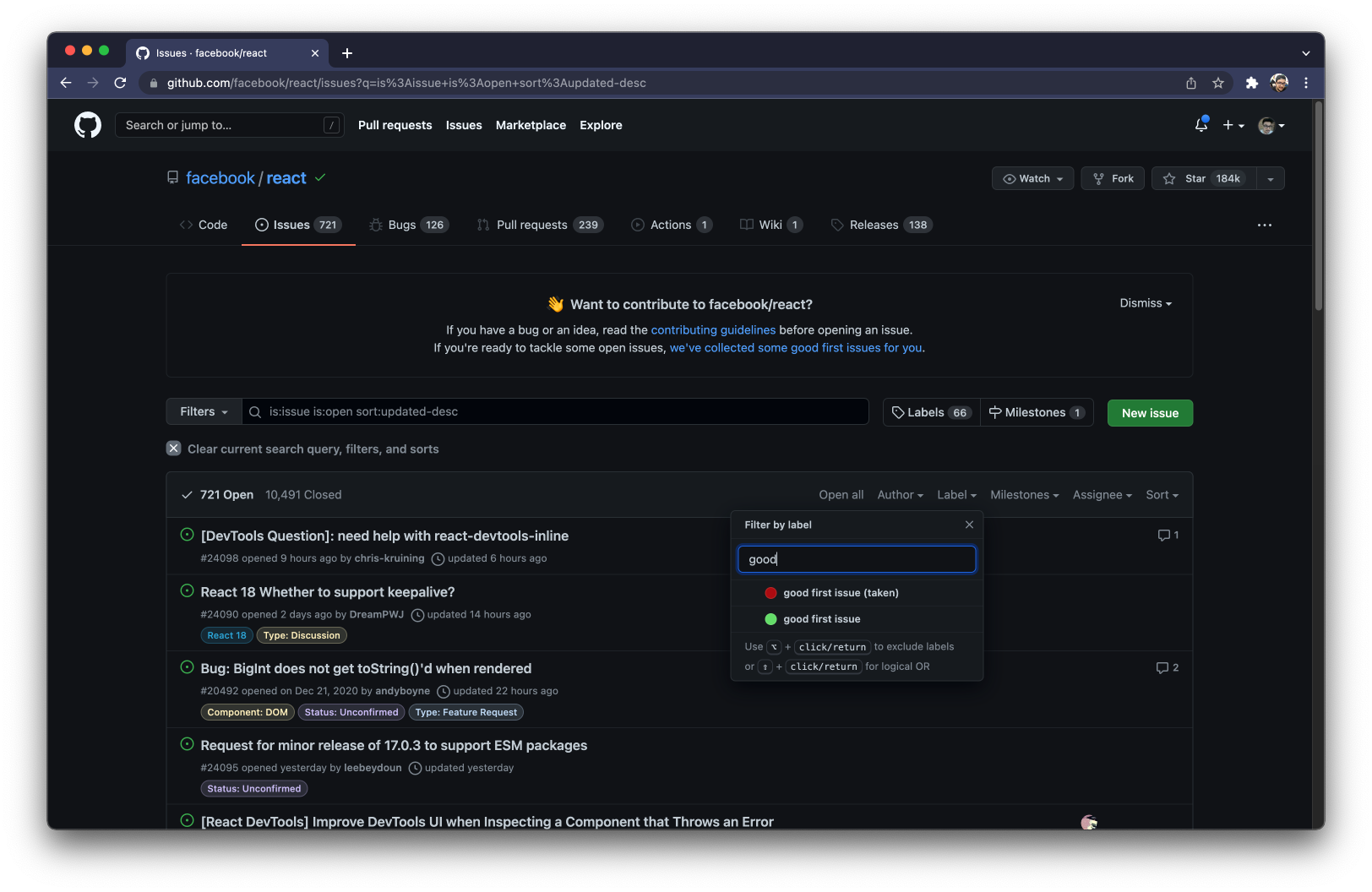Open the Labels 66 button
The height and width of the screenshot is (892, 1372).
coord(932,412)
